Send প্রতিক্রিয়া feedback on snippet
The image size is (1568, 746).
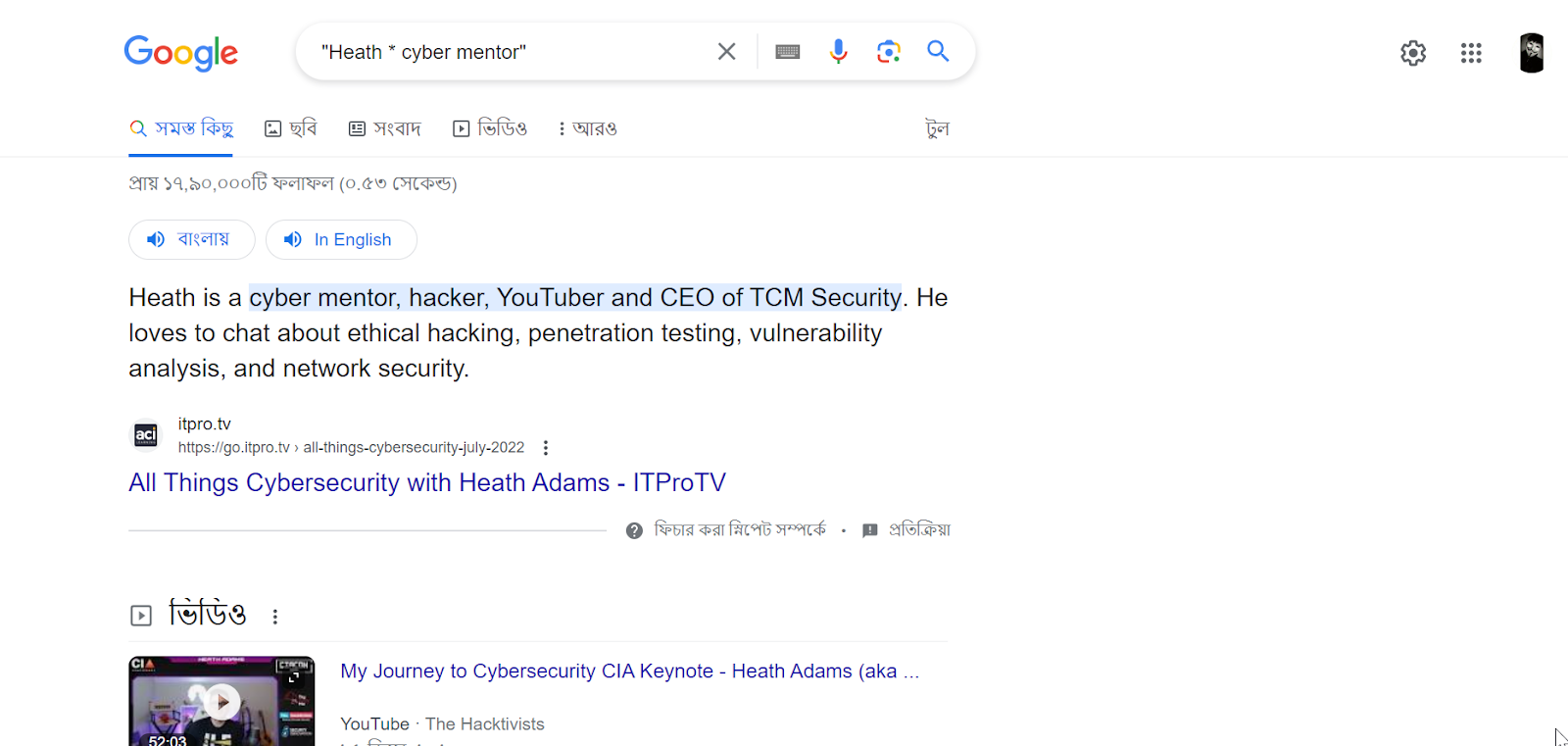907,530
